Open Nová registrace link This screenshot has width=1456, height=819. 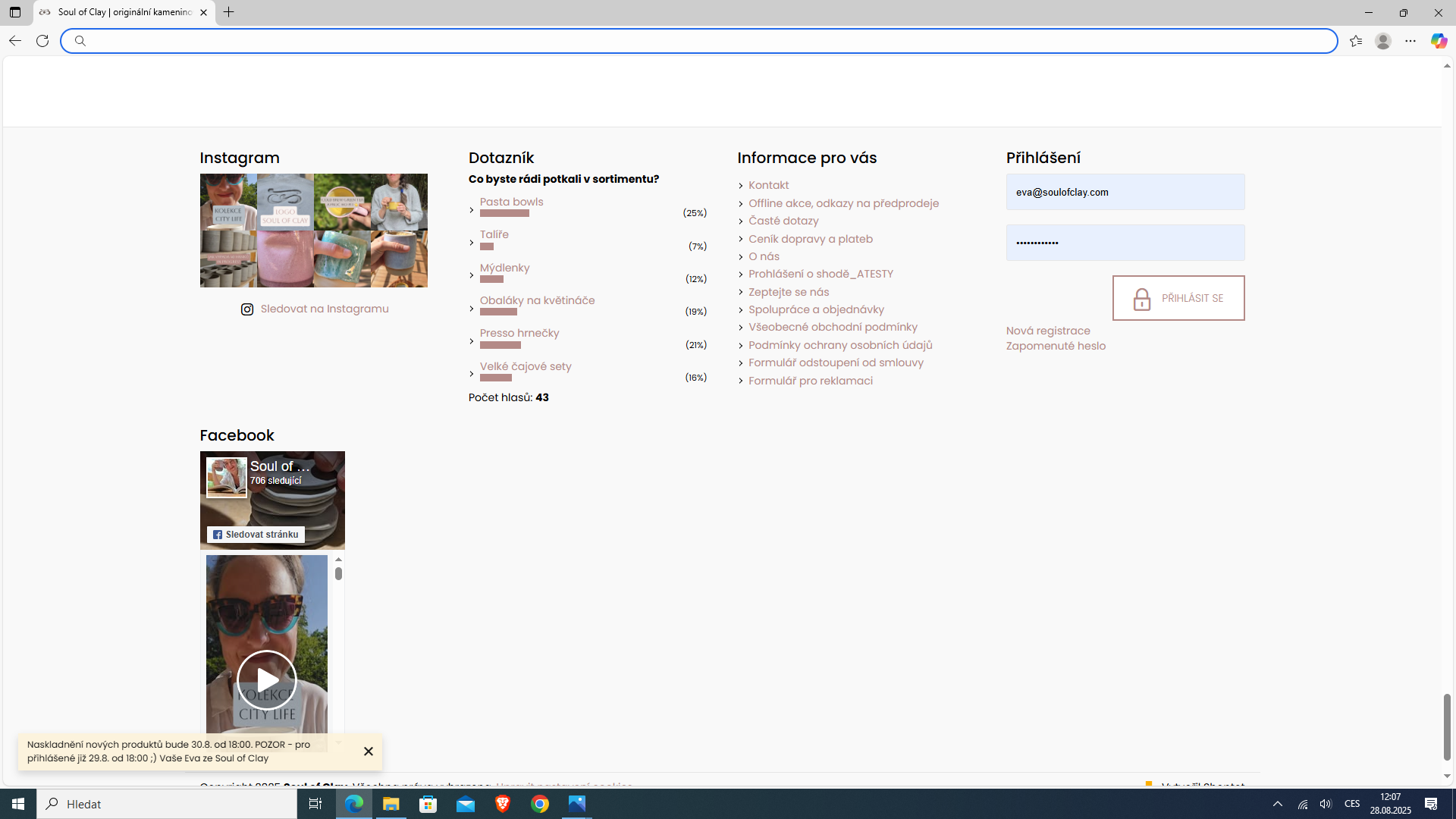[1048, 331]
